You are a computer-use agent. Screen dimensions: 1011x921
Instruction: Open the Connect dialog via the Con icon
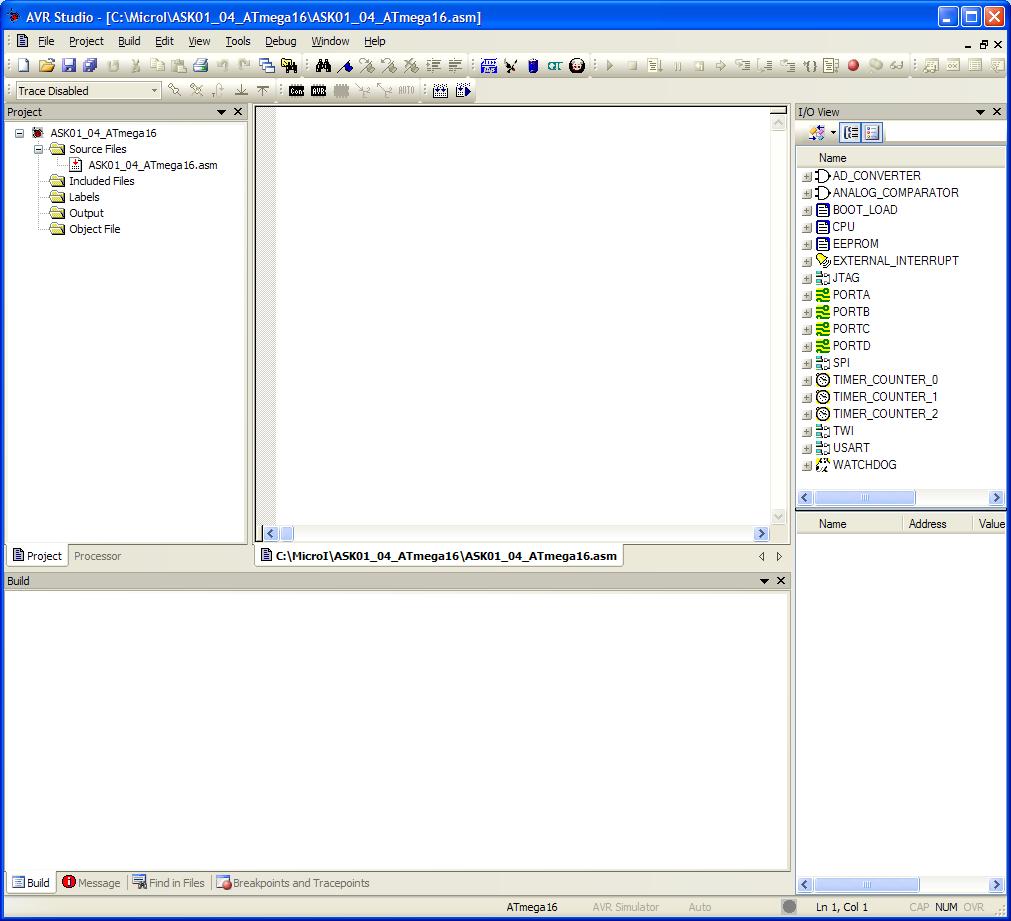pos(297,90)
